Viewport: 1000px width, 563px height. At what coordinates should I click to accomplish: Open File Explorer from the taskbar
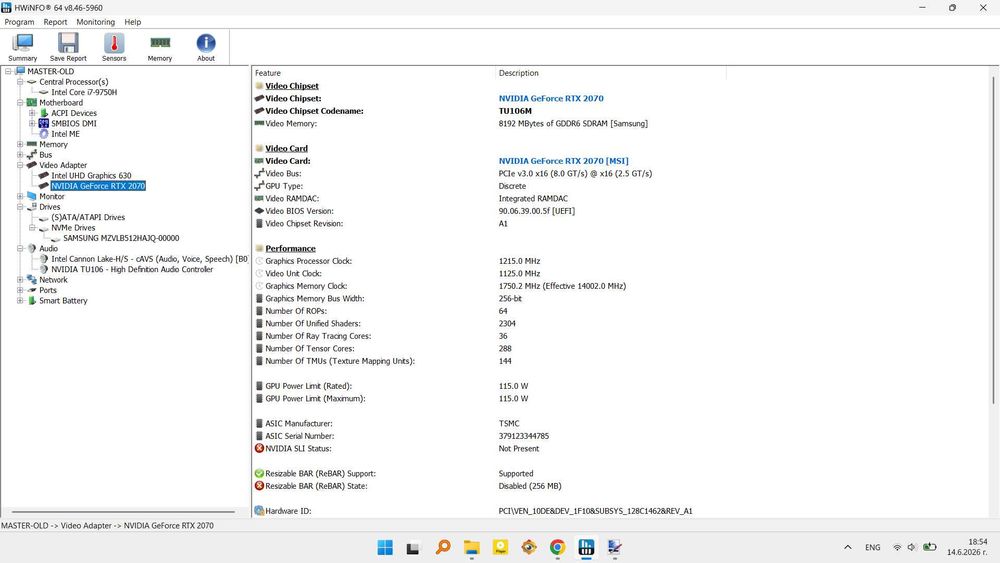coord(472,547)
